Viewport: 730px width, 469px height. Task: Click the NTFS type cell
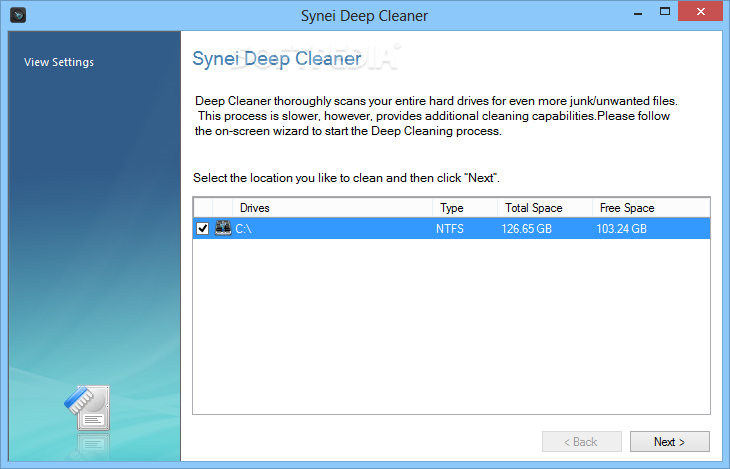(450, 229)
